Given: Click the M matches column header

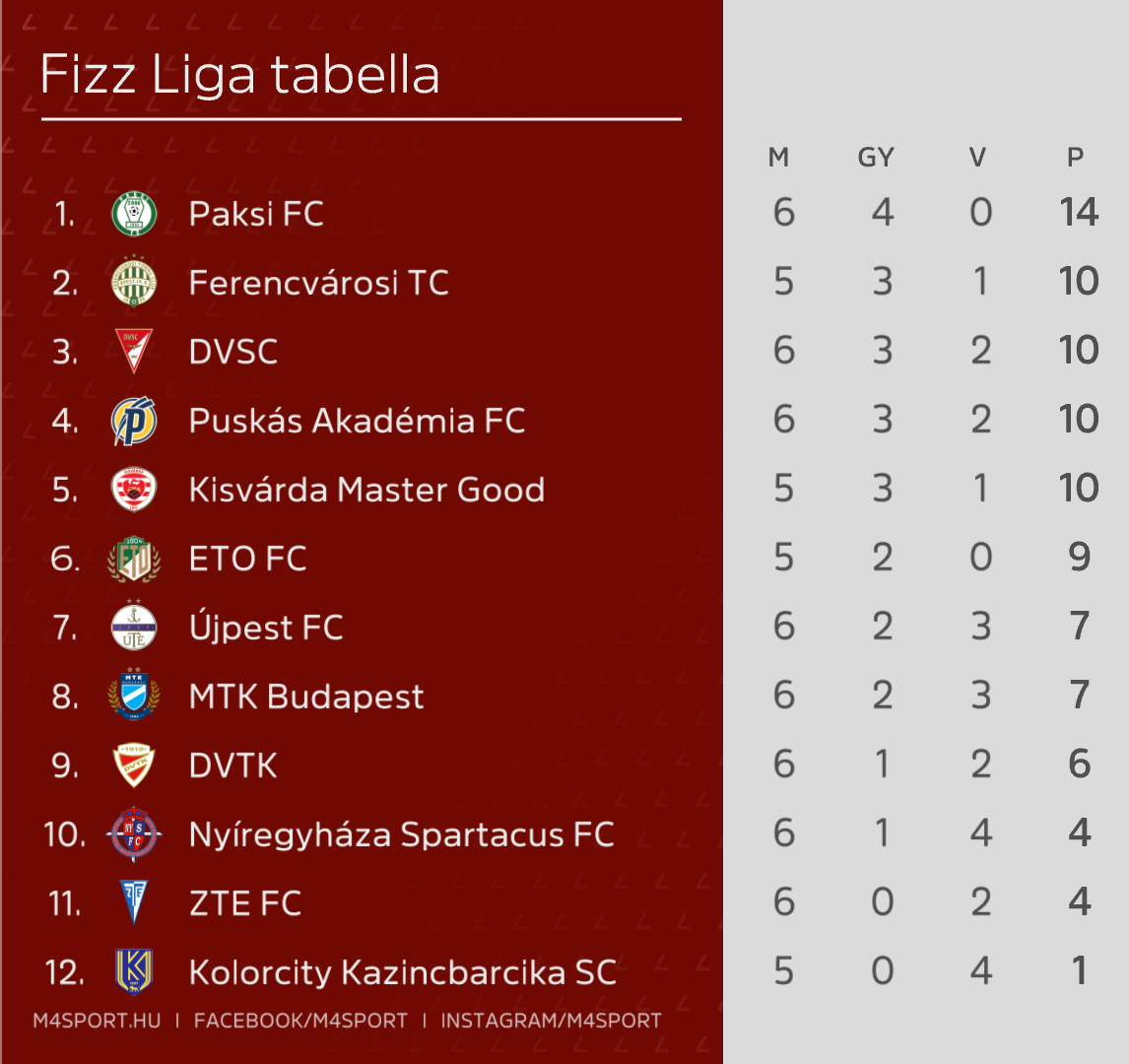Looking at the screenshot, I should click(779, 158).
